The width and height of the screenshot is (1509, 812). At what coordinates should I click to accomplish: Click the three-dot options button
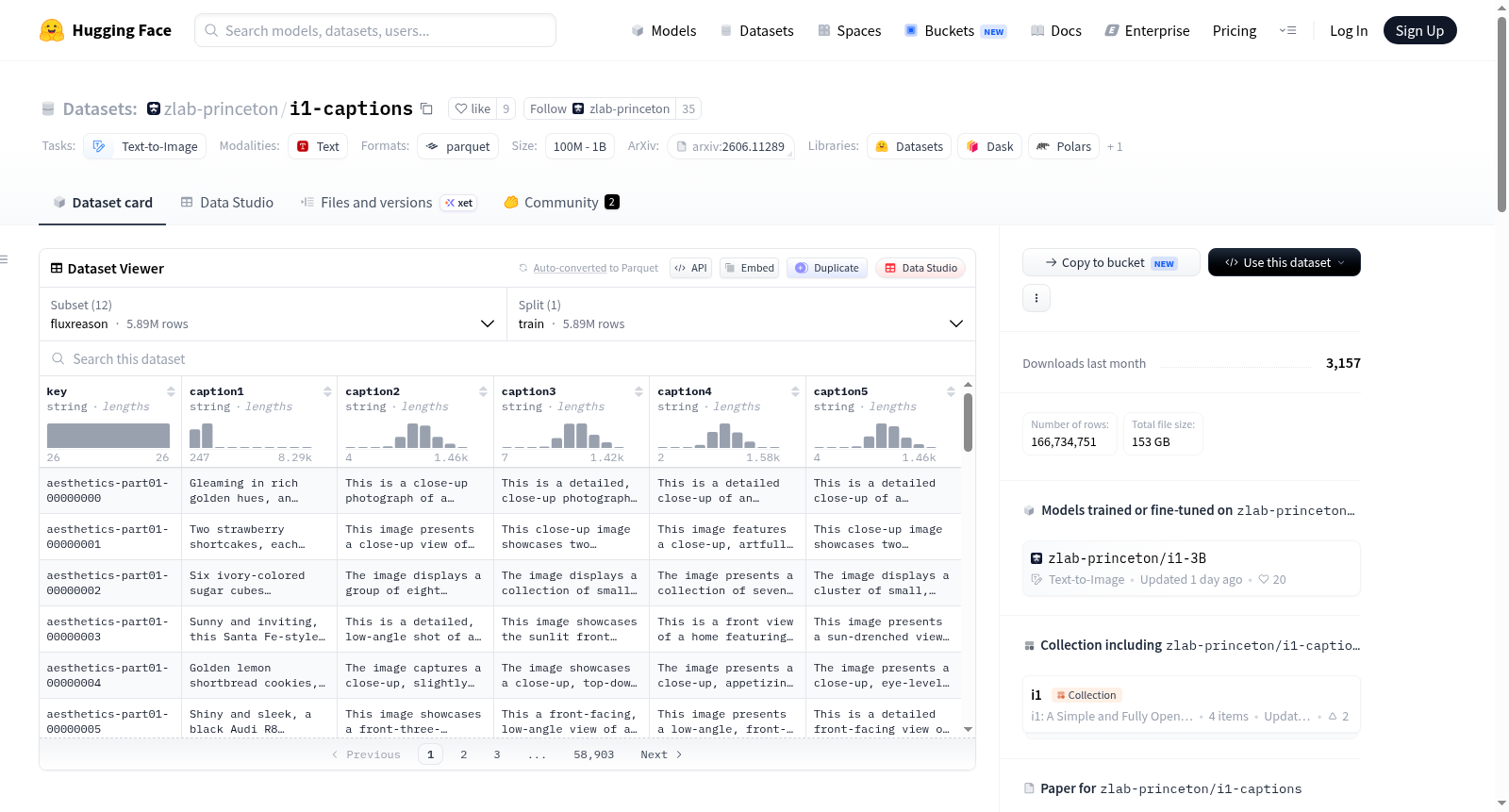point(1036,298)
